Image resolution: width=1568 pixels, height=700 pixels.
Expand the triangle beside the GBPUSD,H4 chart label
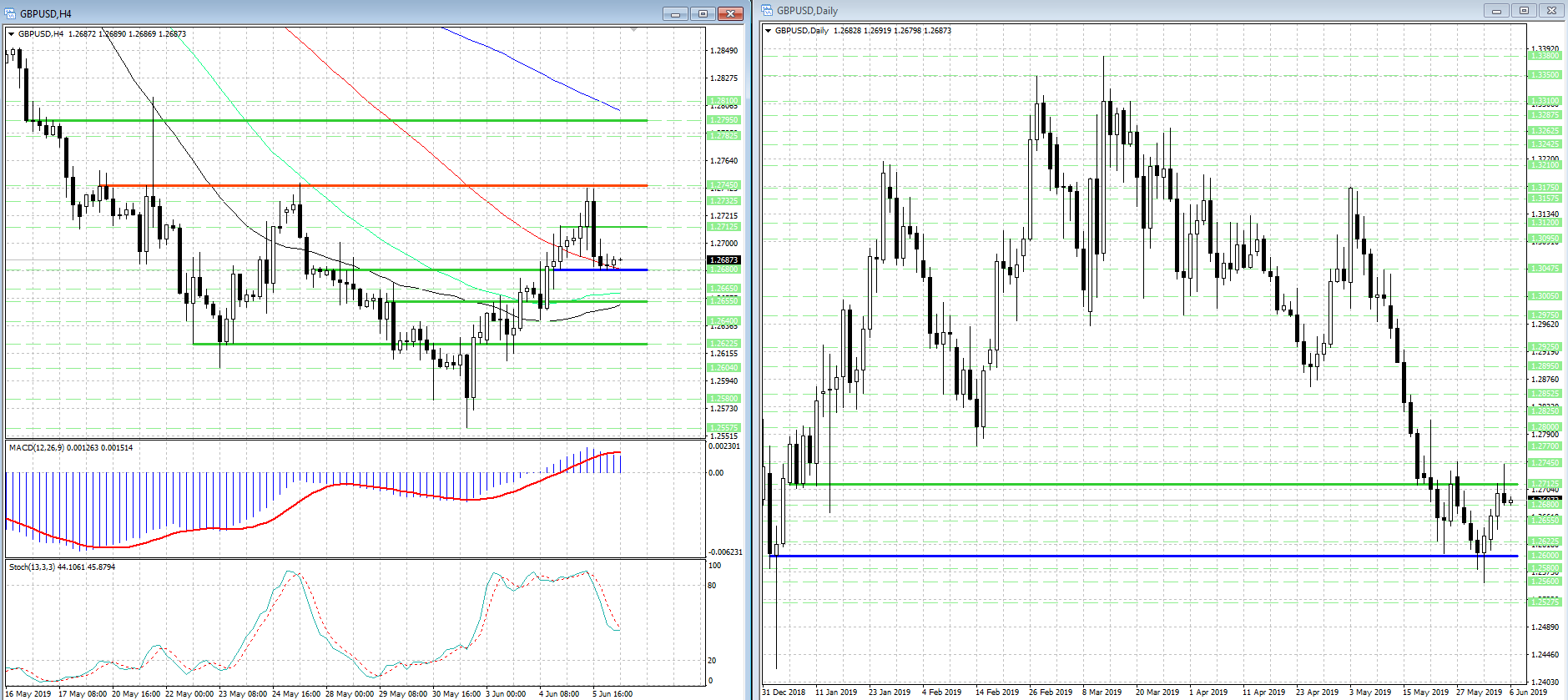tap(11, 34)
